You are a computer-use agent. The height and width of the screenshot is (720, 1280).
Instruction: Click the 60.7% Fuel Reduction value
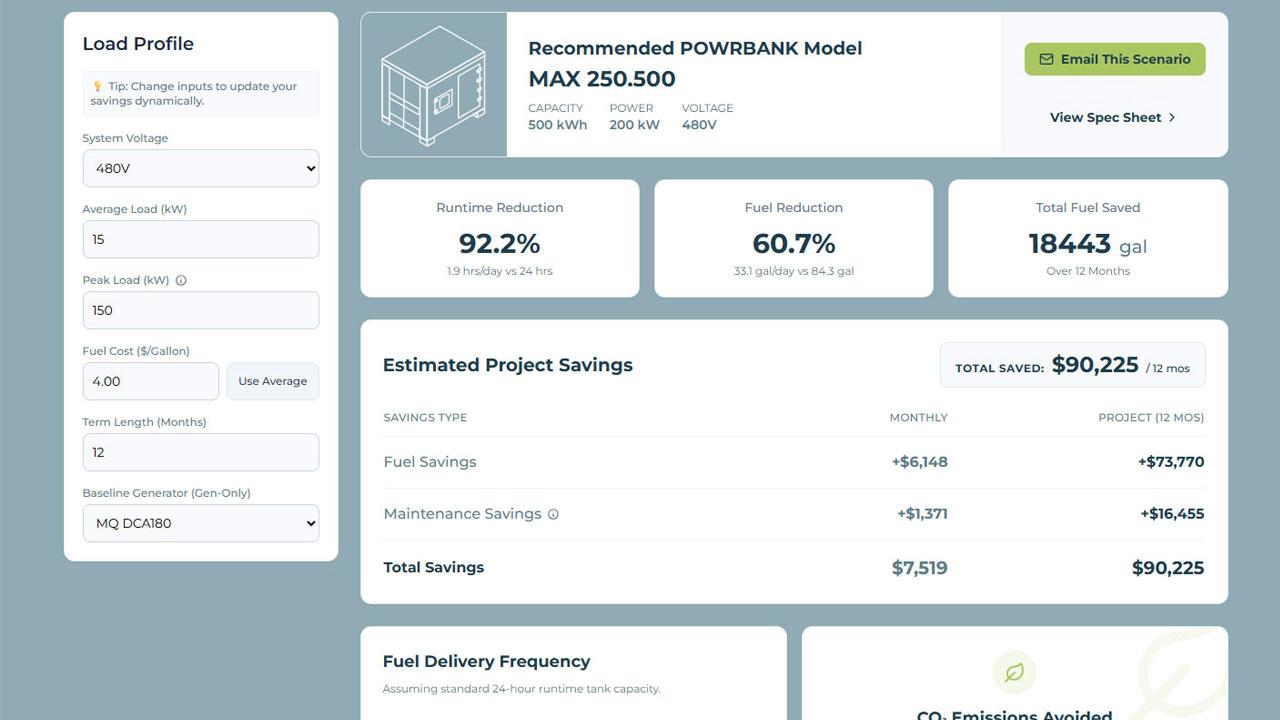tap(794, 243)
